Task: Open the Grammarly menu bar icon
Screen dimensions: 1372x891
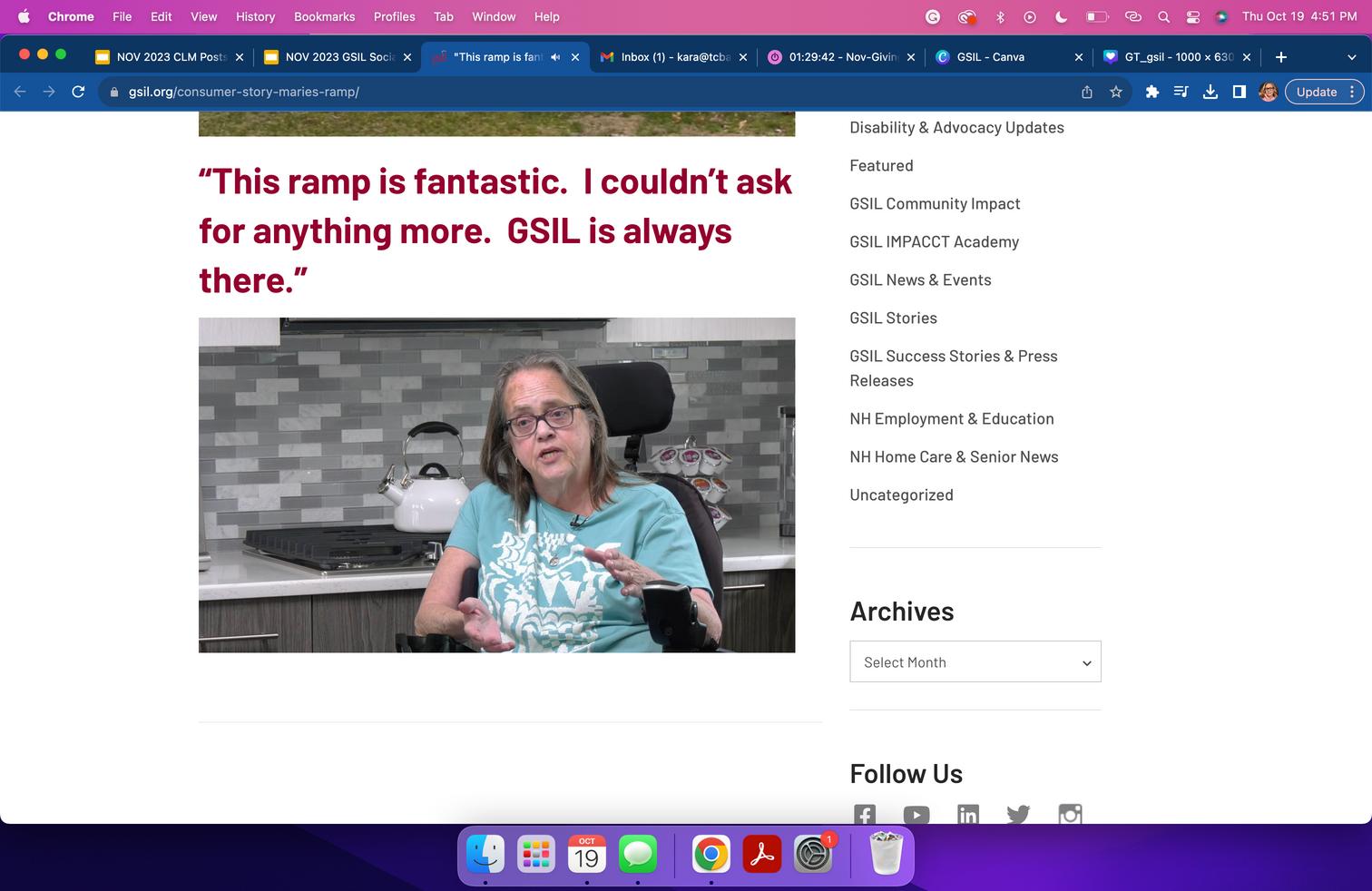Action: 933,16
